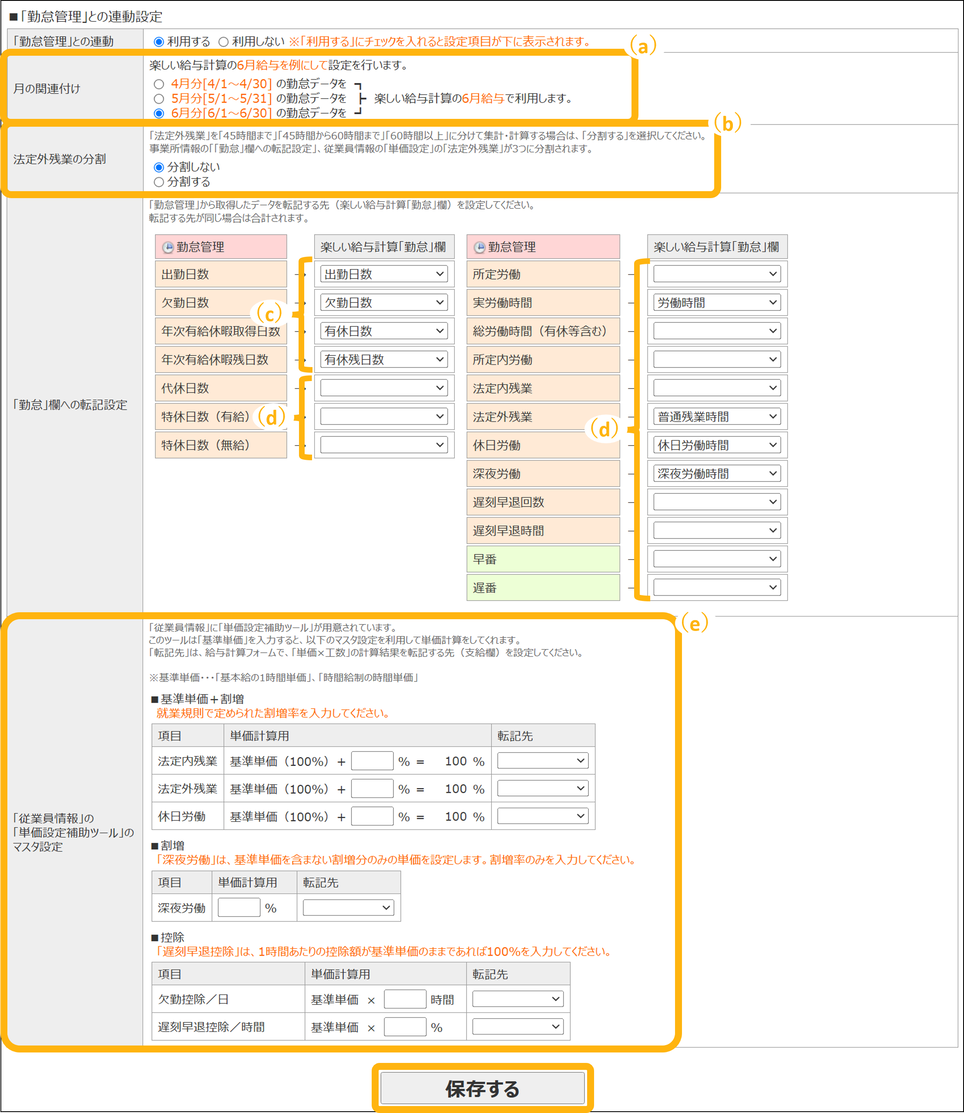Click the 法定外残業 percentage input field

(372, 789)
